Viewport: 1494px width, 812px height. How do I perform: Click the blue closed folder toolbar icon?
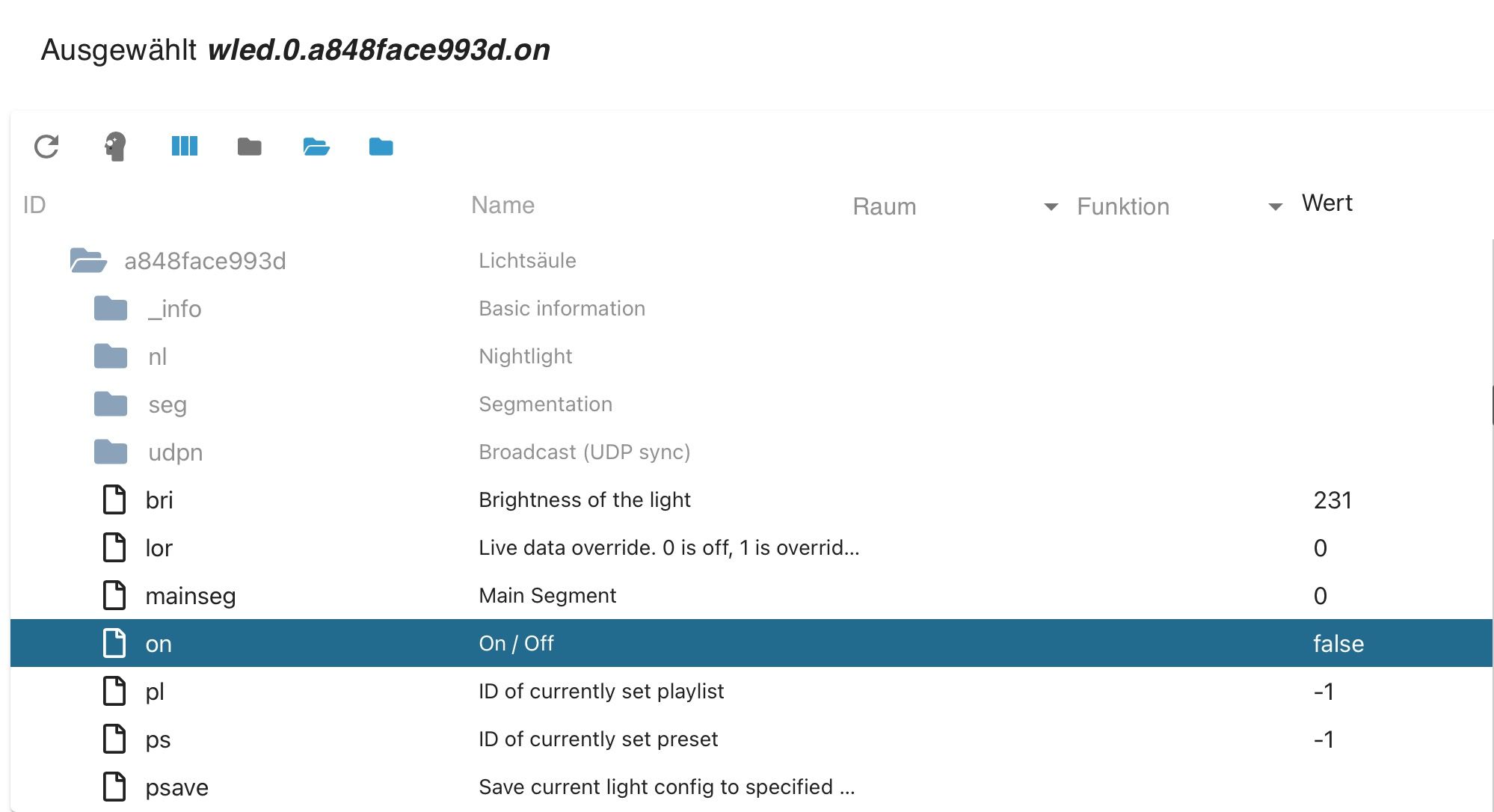pyautogui.click(x=381, y=147)
